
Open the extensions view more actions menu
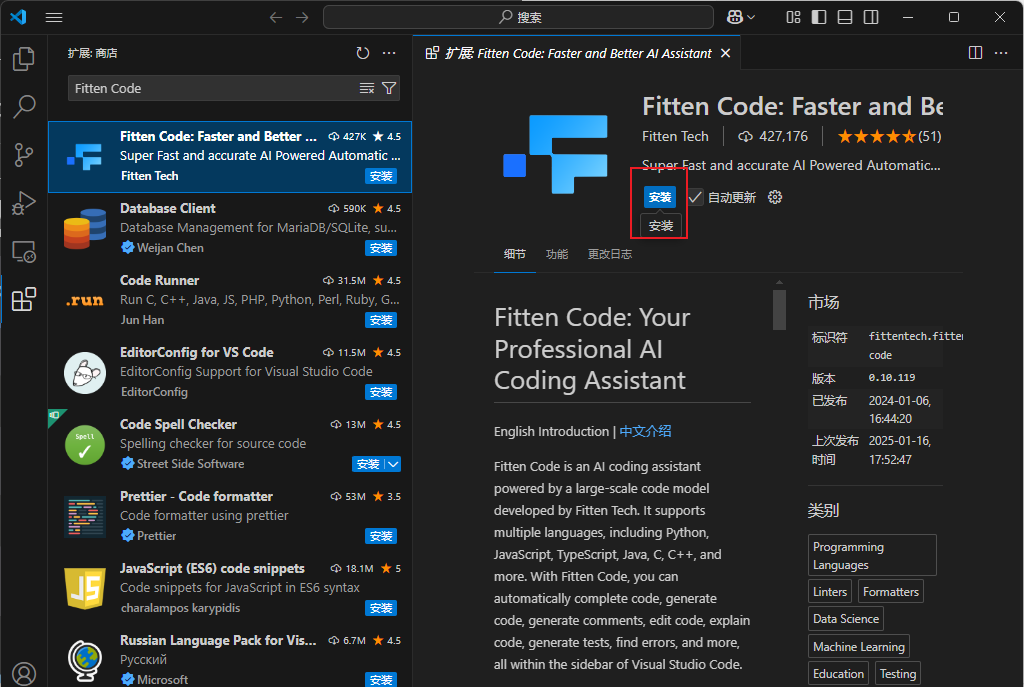coord(389,53)
